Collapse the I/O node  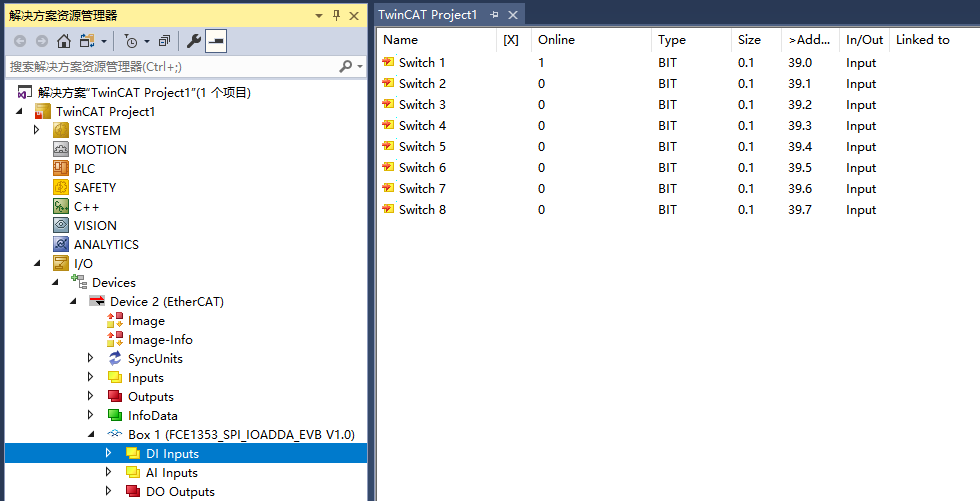pyautogui.click(x=37, y=263)
